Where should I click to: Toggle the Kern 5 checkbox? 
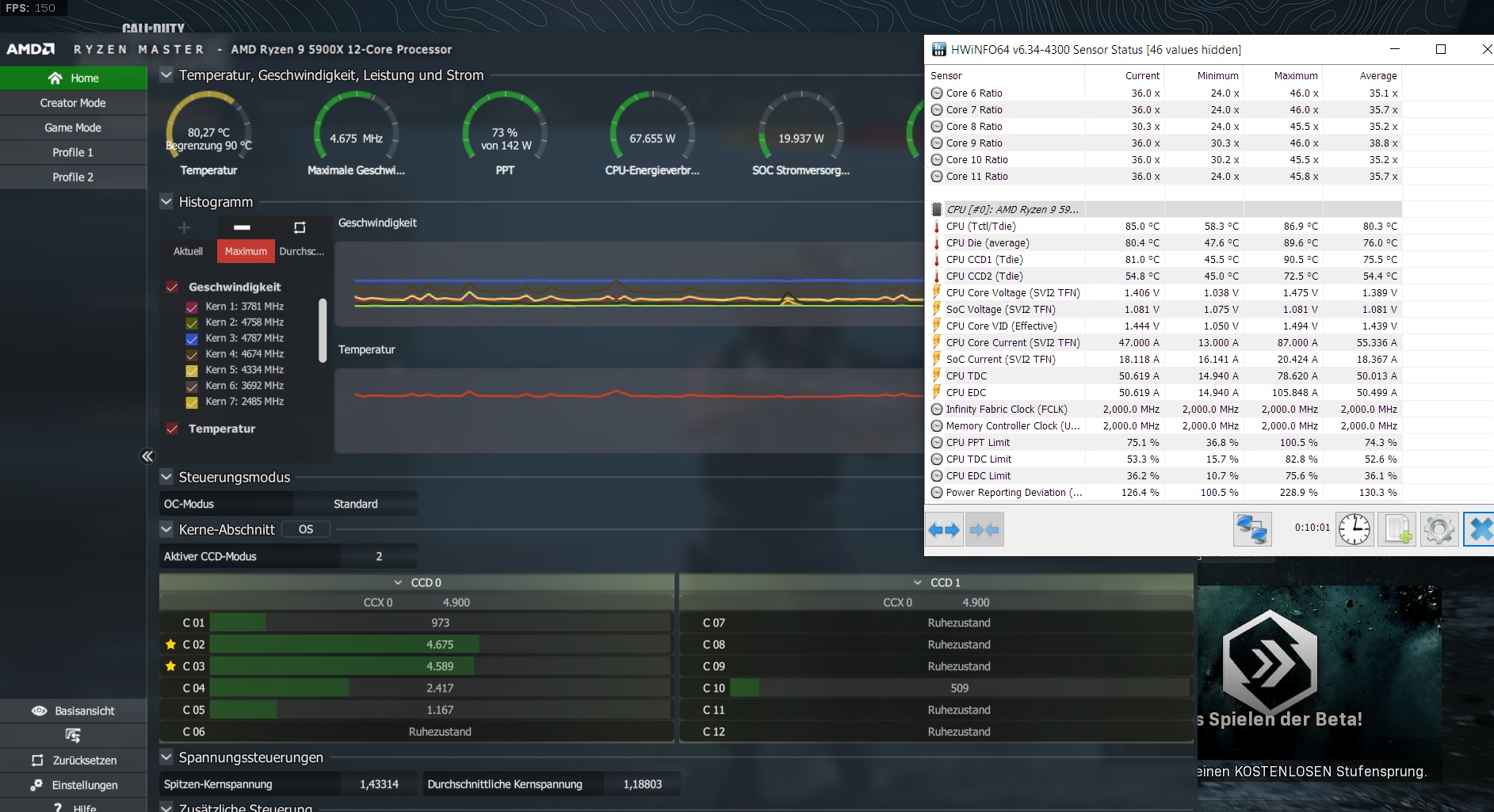192,371
